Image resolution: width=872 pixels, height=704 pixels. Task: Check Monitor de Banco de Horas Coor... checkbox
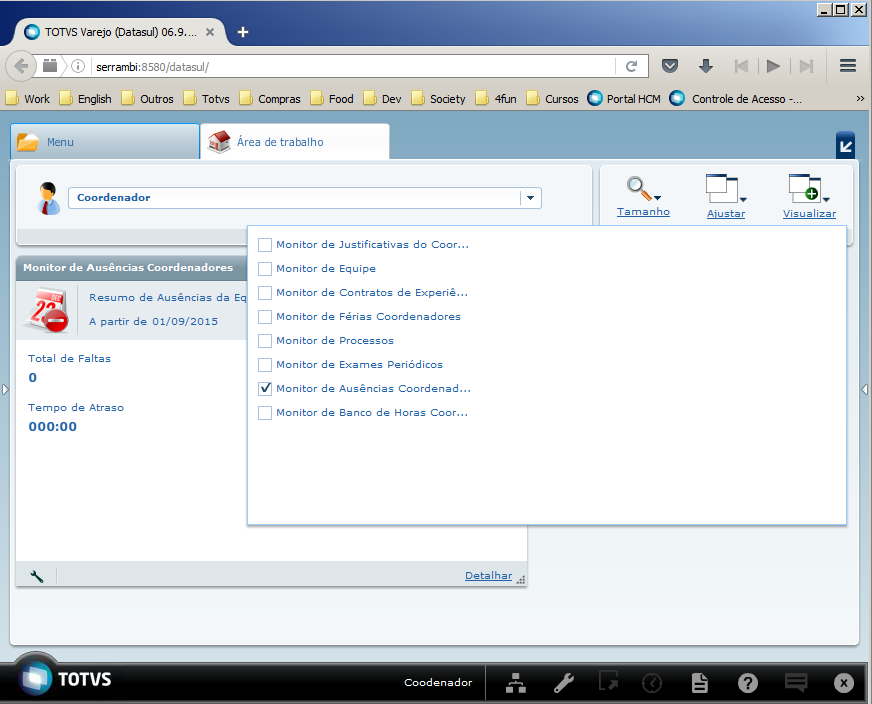coord(265,413)
